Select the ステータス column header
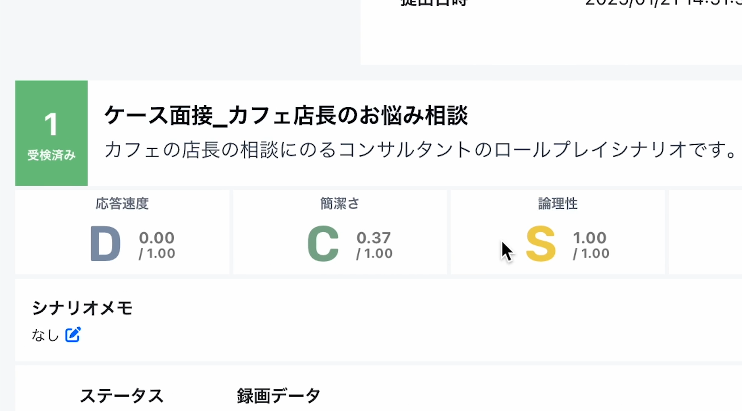The height and width of the screenshot is (411, 742). coord(122,396)
